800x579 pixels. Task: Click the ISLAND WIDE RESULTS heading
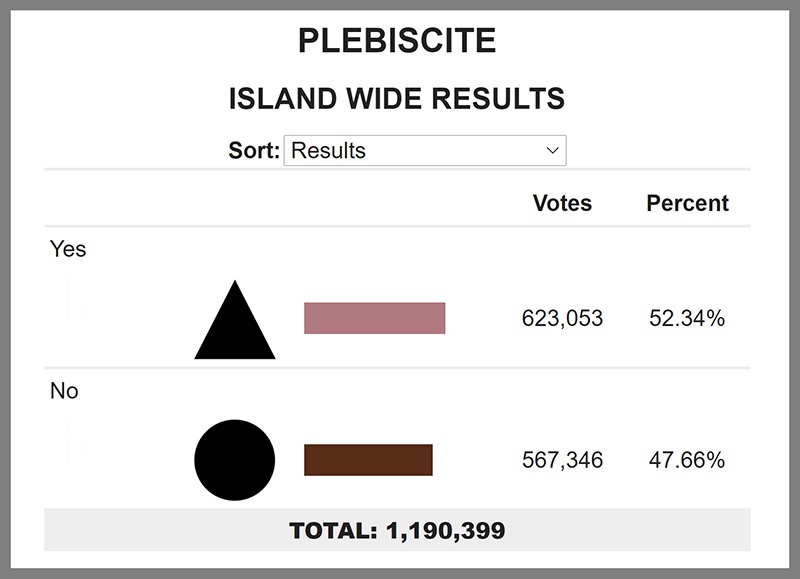click(397, 98)
